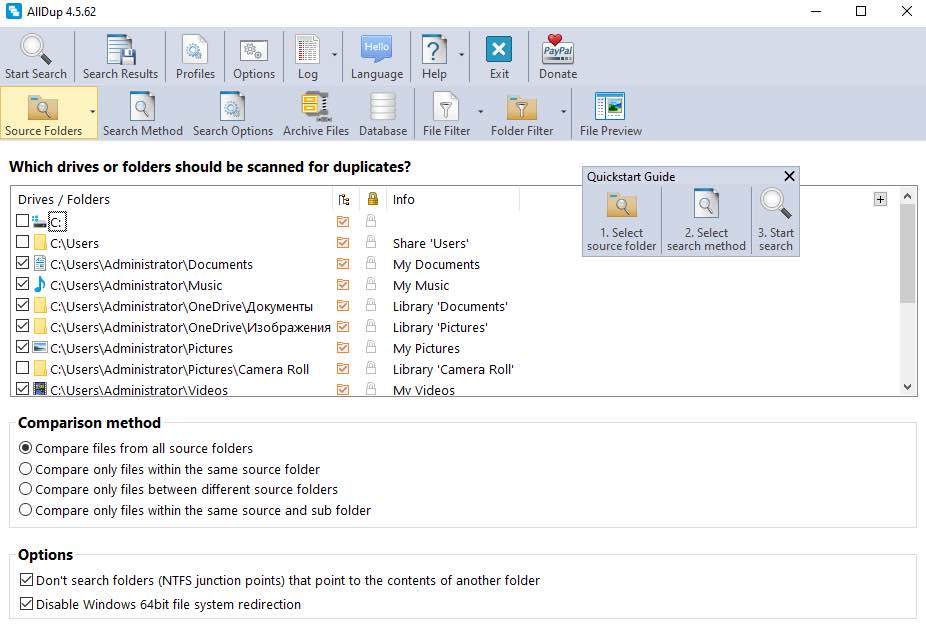The width and height of the screenshot is (926, 629).
Task: Switch to the Search Method tab
Action: point(143,114)
